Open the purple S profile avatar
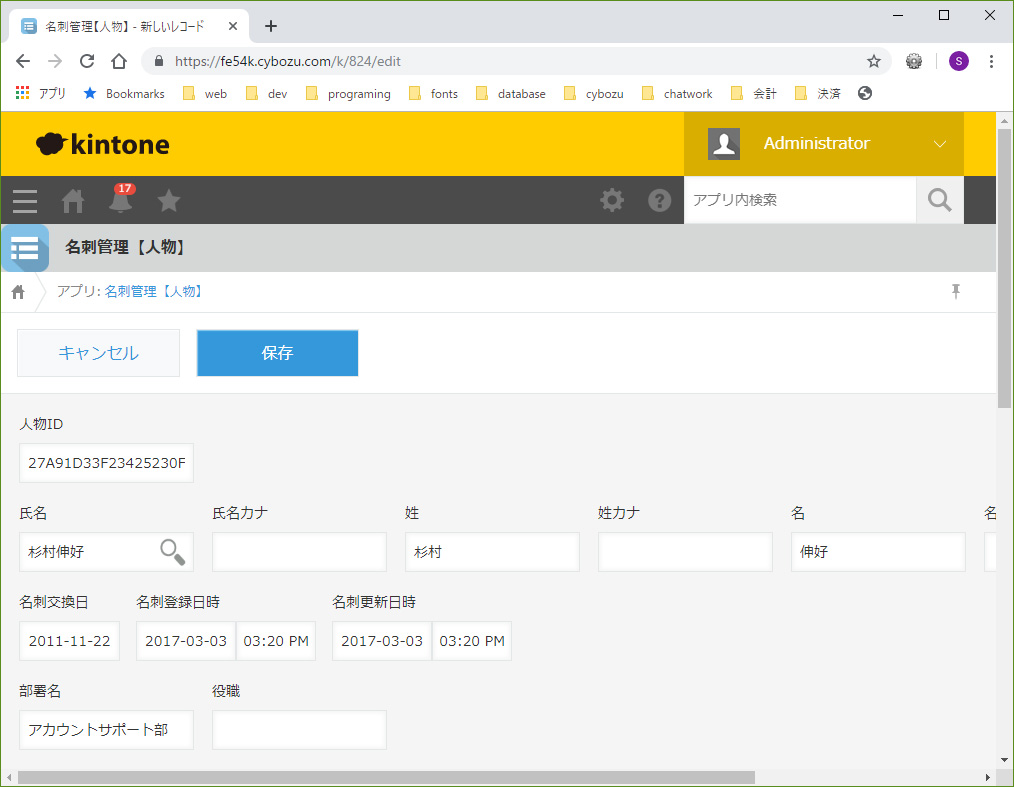 [x=958, y=61]
